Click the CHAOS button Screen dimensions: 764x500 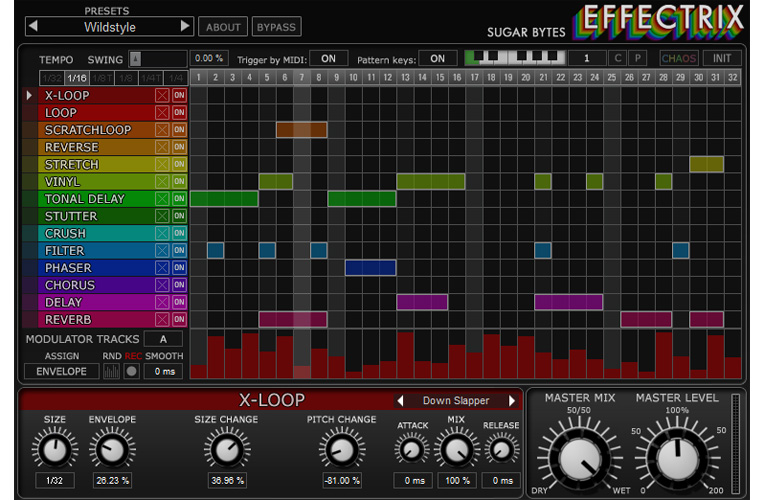pos(679,59)
